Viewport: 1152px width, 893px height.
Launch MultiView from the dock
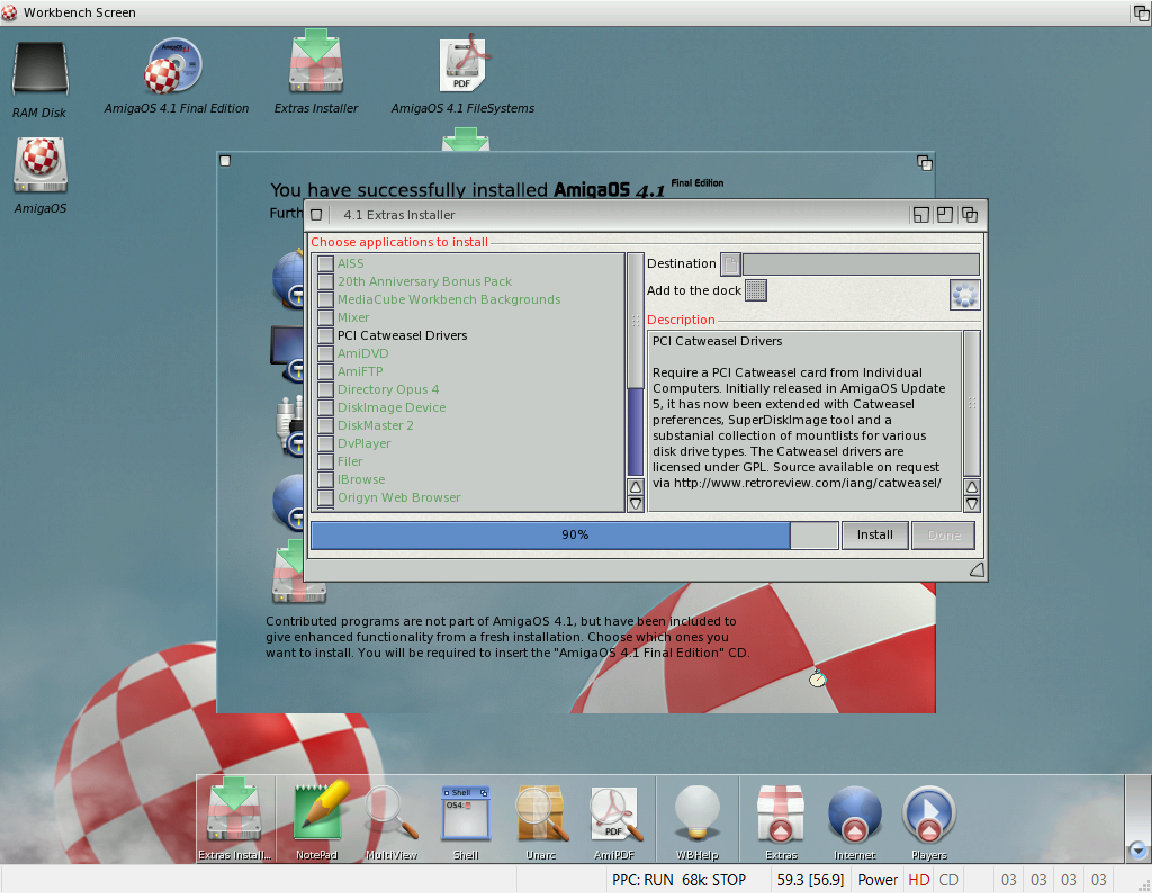pos(391,813)
